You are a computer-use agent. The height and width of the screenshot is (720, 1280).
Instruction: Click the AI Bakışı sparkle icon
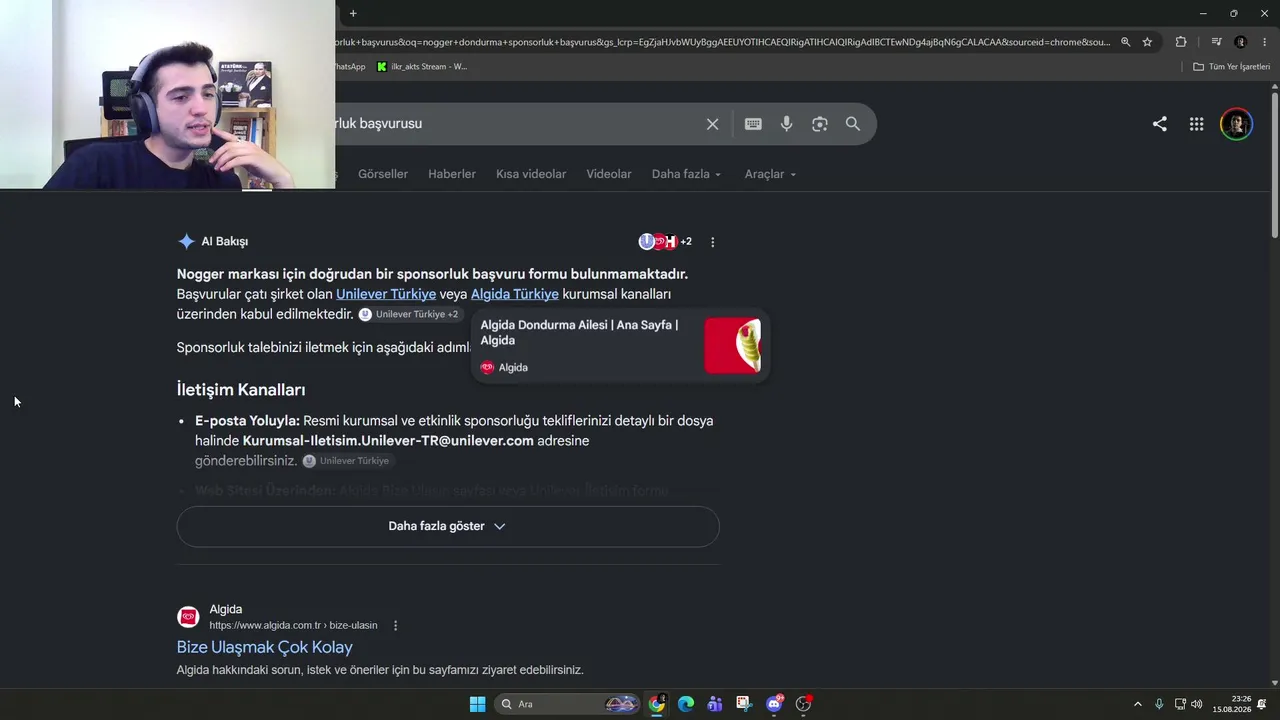coord(186,241)
